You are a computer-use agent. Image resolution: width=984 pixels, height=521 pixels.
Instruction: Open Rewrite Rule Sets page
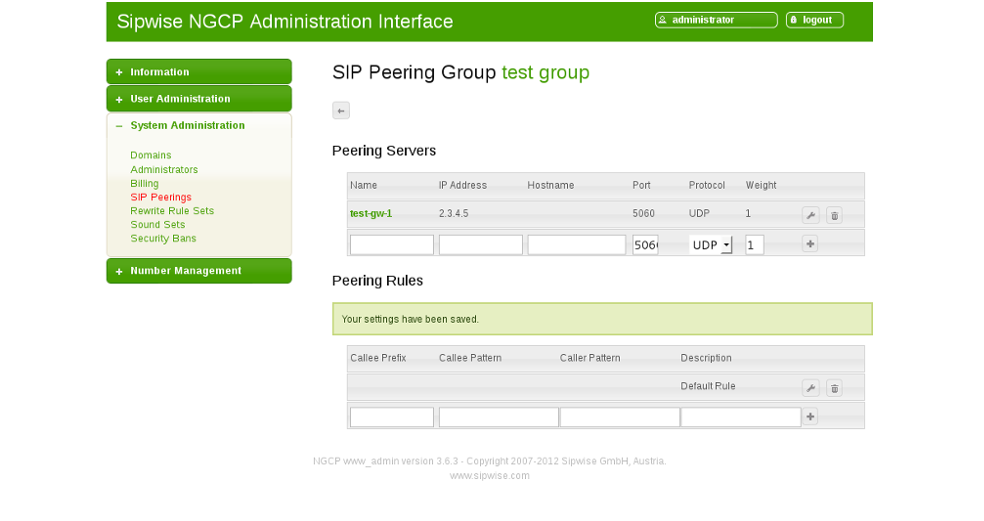(172, 211)
